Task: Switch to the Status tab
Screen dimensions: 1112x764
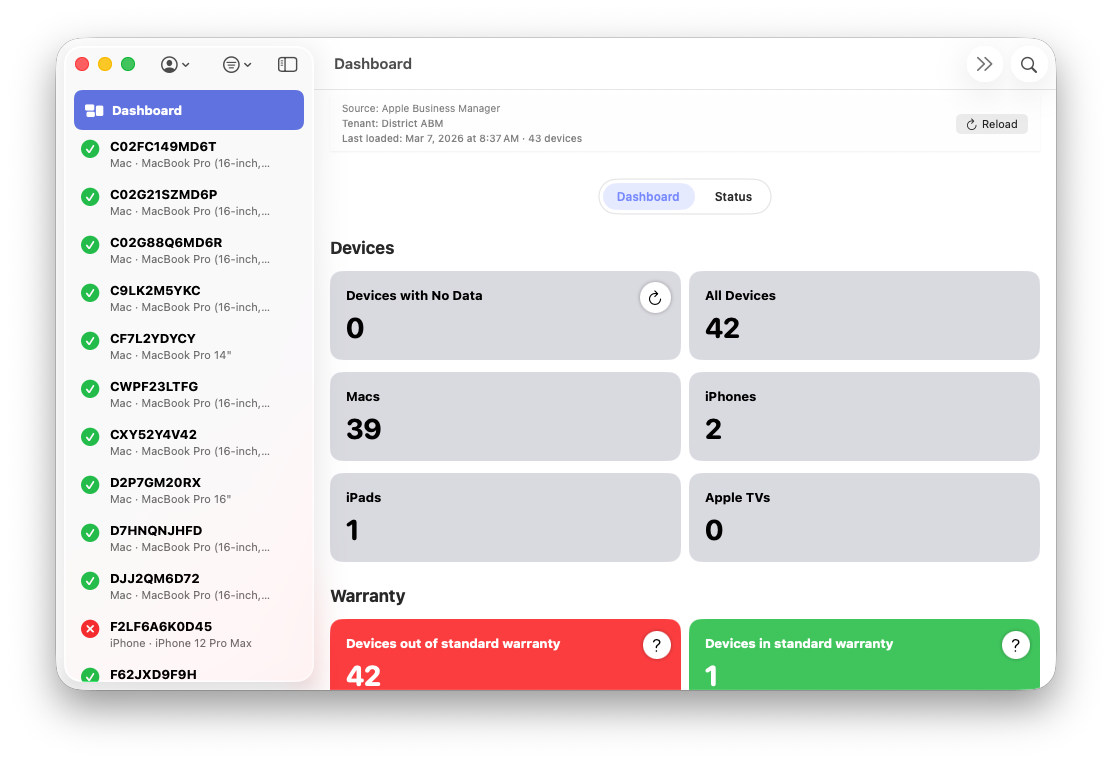Action: click(733, 196)
